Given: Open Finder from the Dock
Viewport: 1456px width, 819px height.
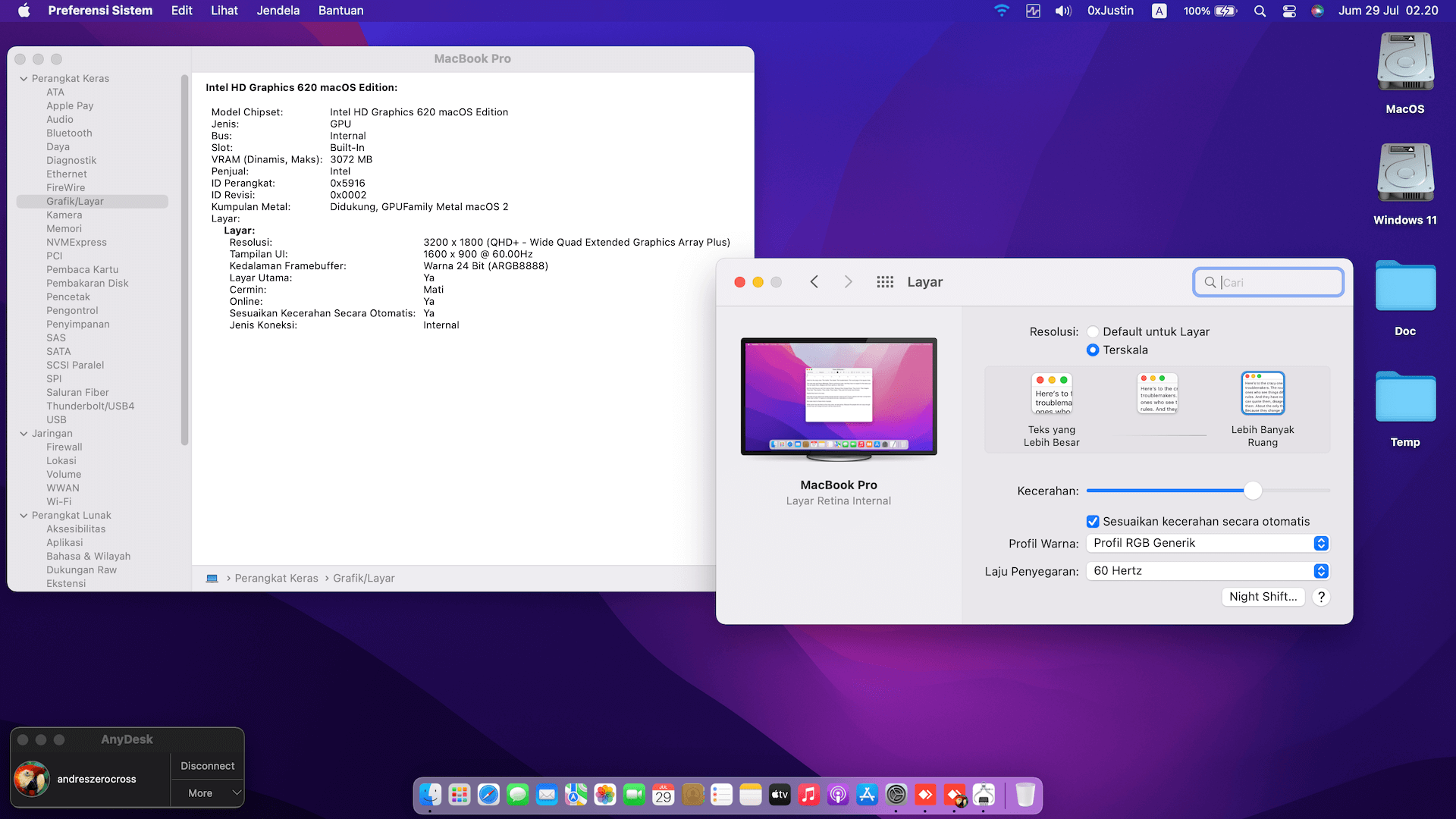Looking at the screenshot, I should pyautogui.click(x=430, y=795).
